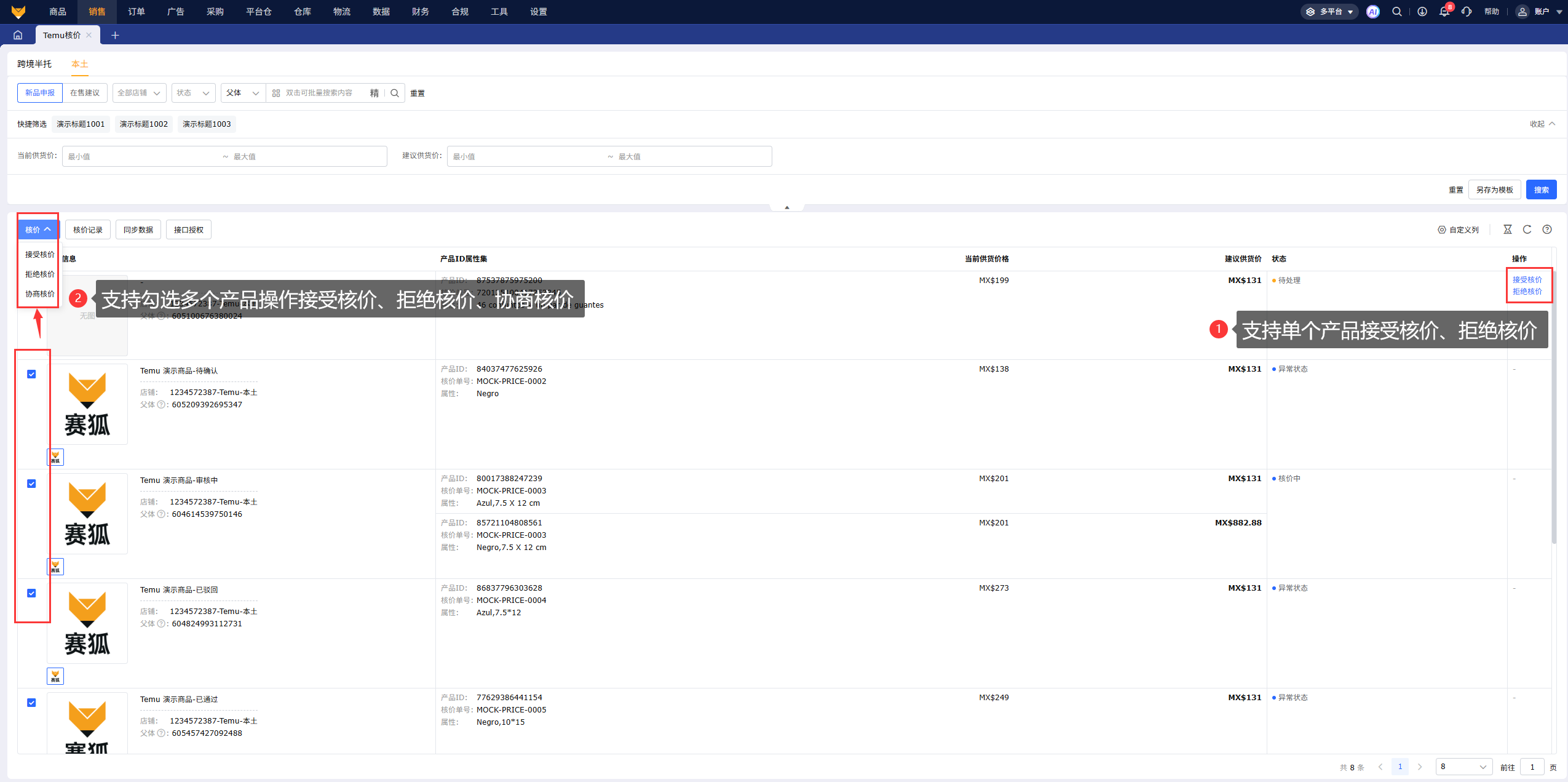The height and width of the screenshot is (782, 1568).
Task: Click the 前往 page number input
Action: pos(1532,767)
